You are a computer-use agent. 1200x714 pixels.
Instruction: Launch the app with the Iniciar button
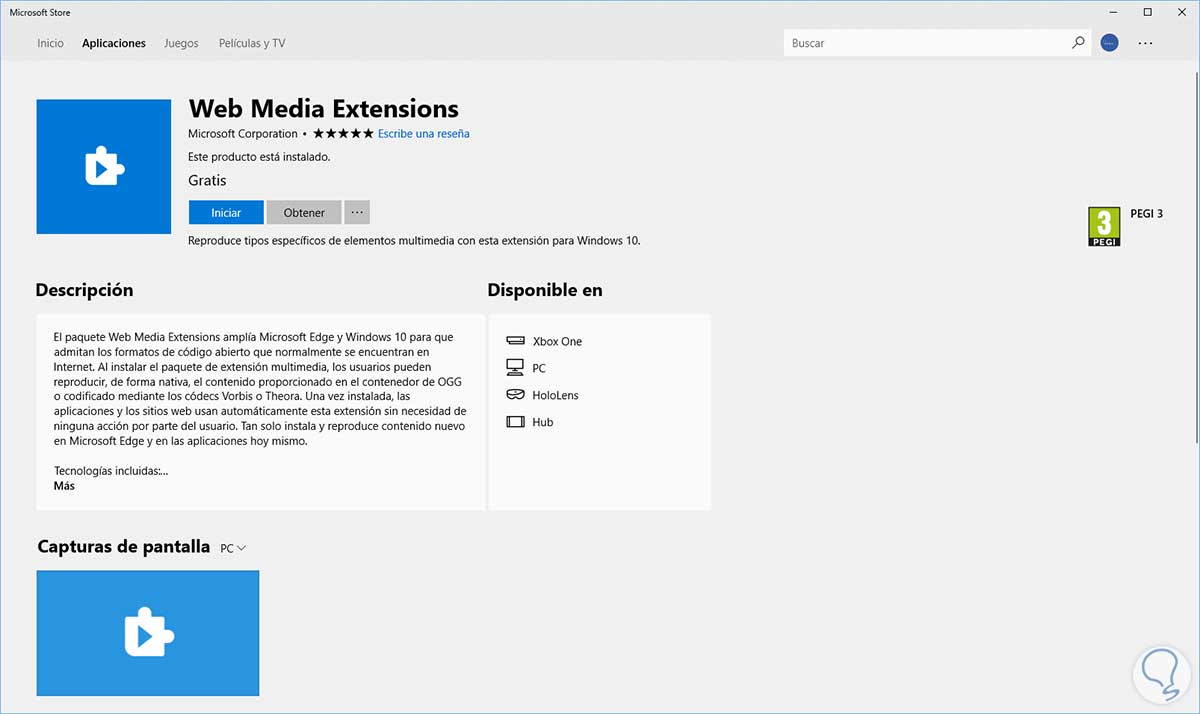click(x=226, y=212)
